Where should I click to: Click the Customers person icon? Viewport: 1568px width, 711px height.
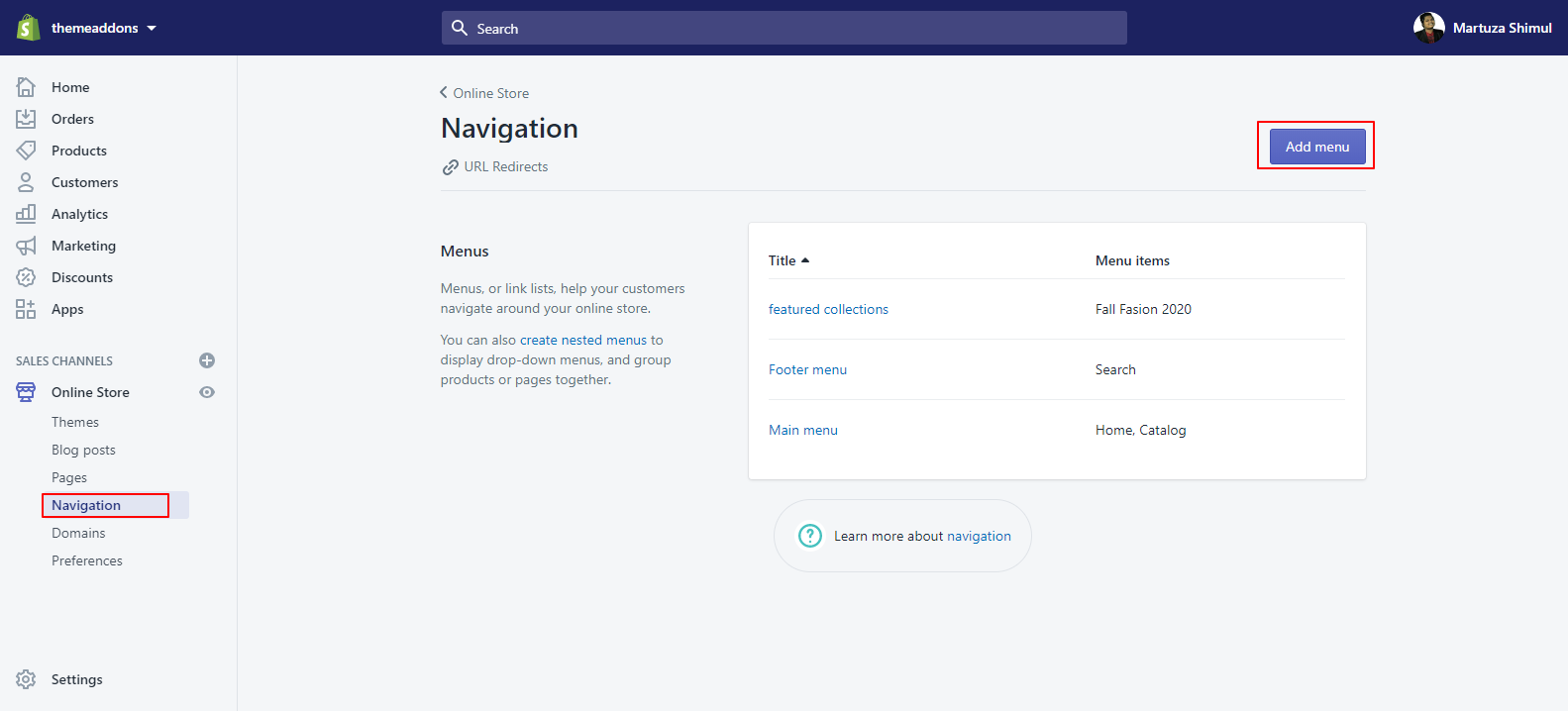26,182
